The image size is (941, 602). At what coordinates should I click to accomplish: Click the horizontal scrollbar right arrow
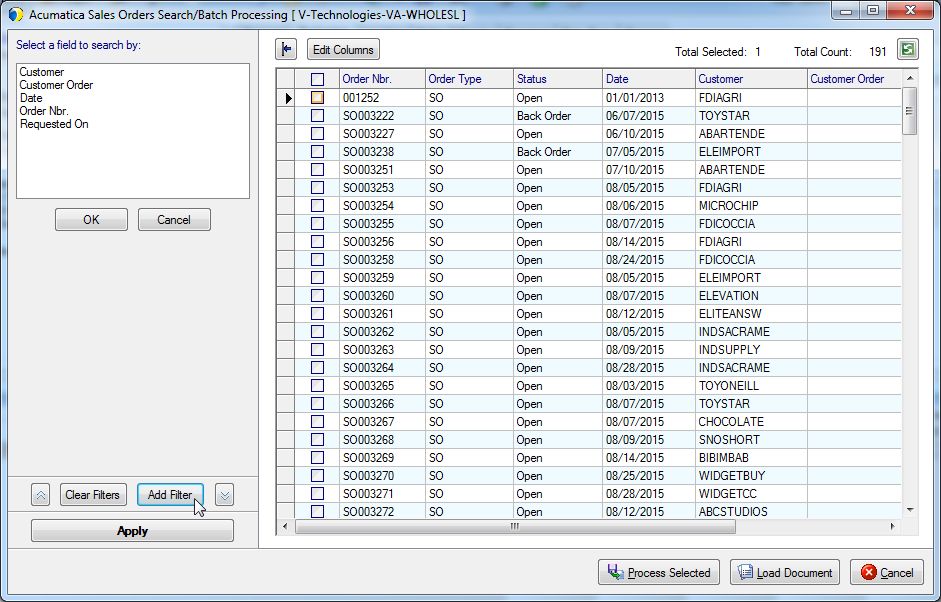tap(892, 526)
